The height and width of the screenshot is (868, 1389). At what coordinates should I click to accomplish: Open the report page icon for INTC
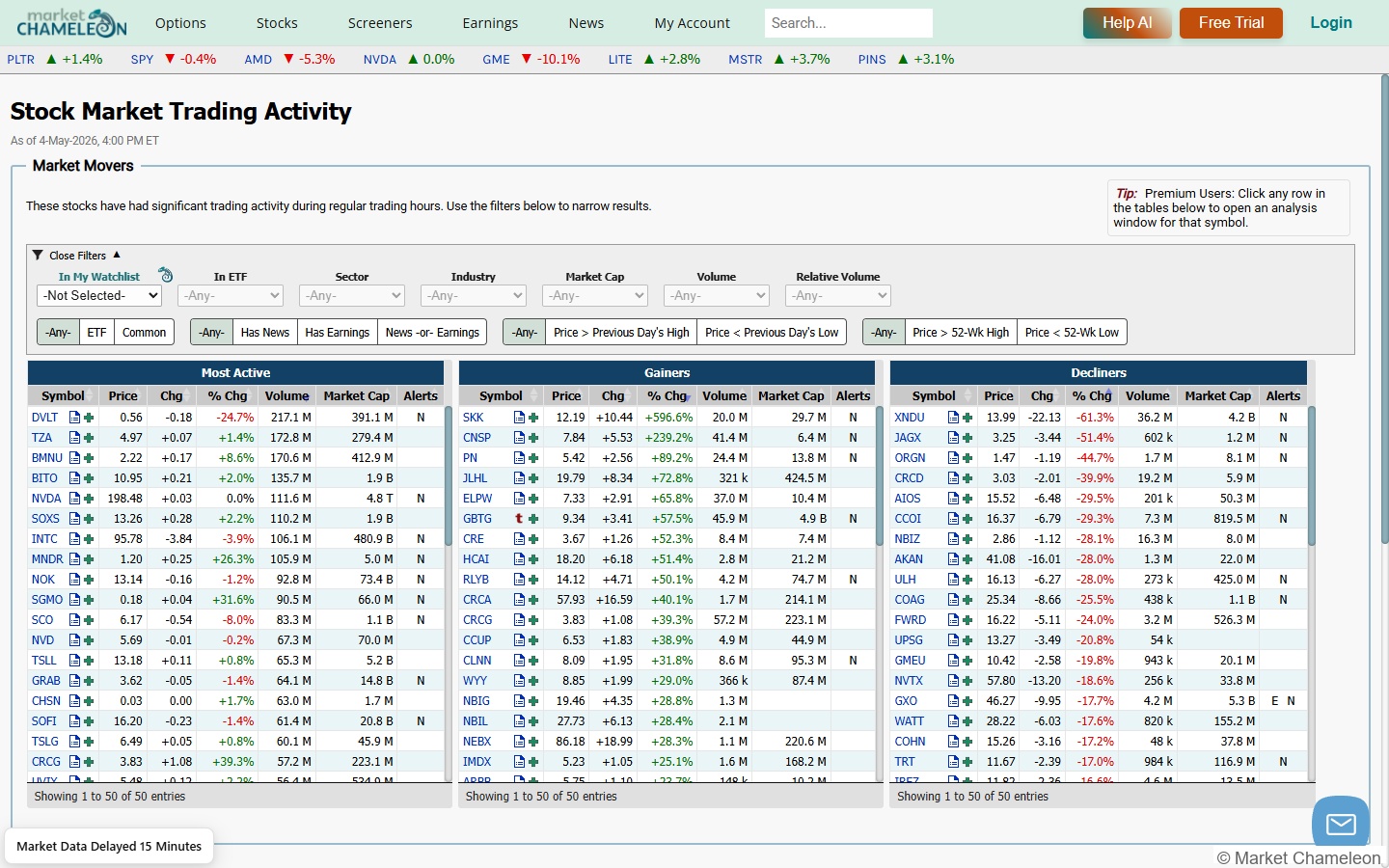(74, 539)
